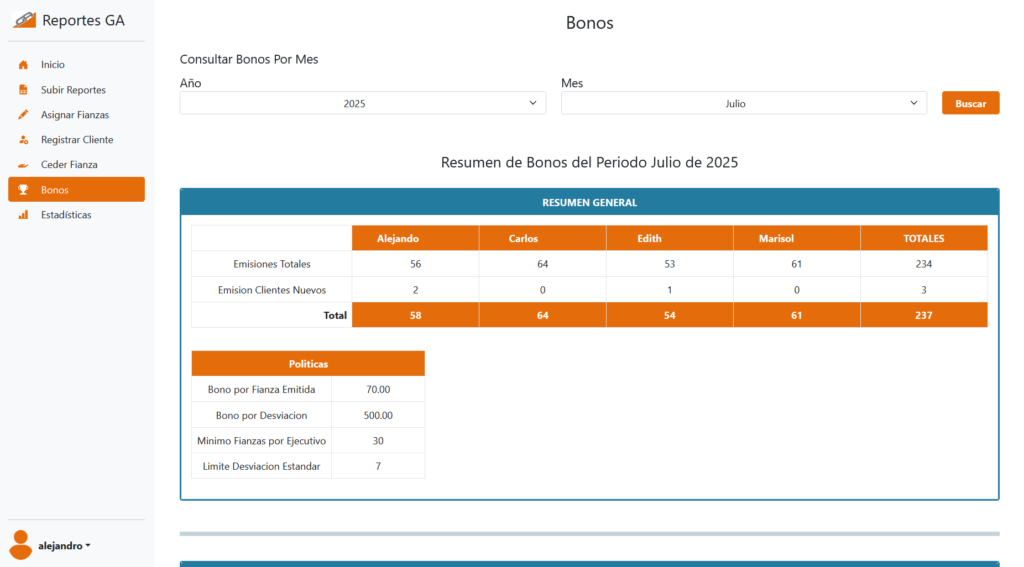Click the Reportes GA logo icon
The height and width of the screenshot is (567, 1024).
[24, 20]
